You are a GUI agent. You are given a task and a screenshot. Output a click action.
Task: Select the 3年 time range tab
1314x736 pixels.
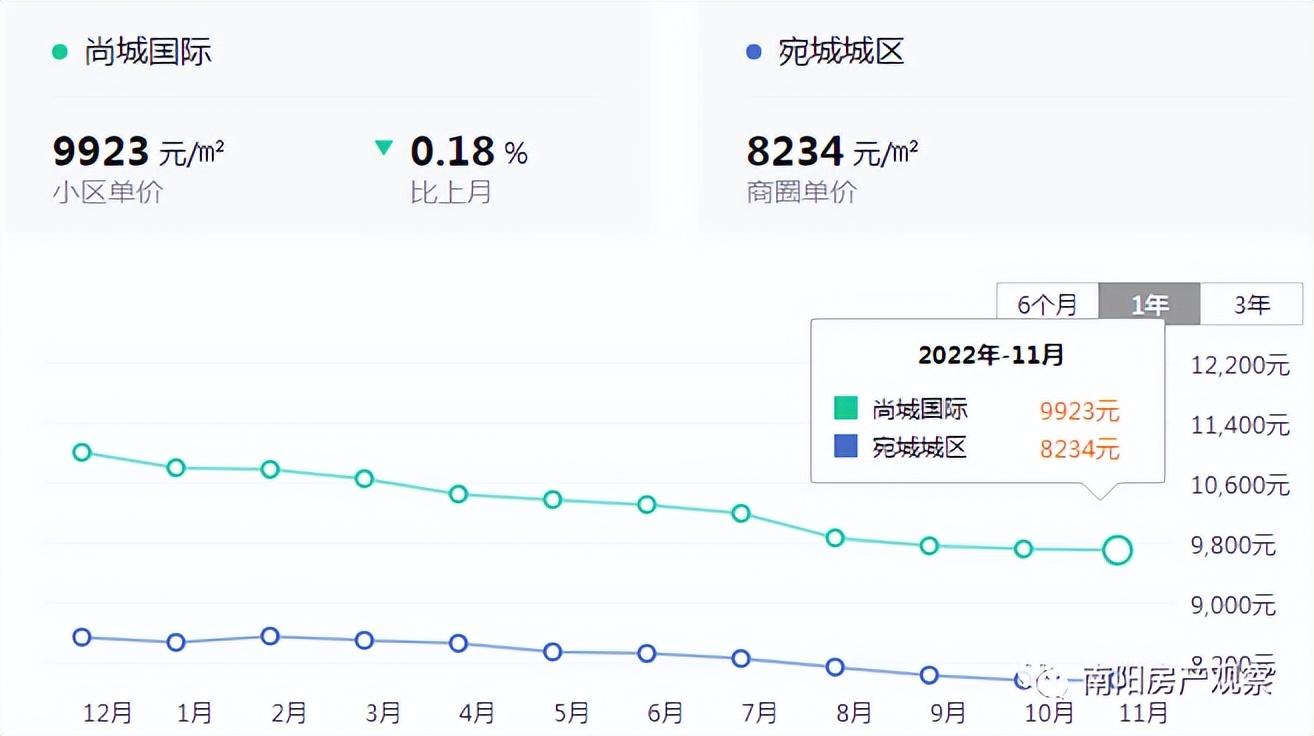pos(1251,304)
